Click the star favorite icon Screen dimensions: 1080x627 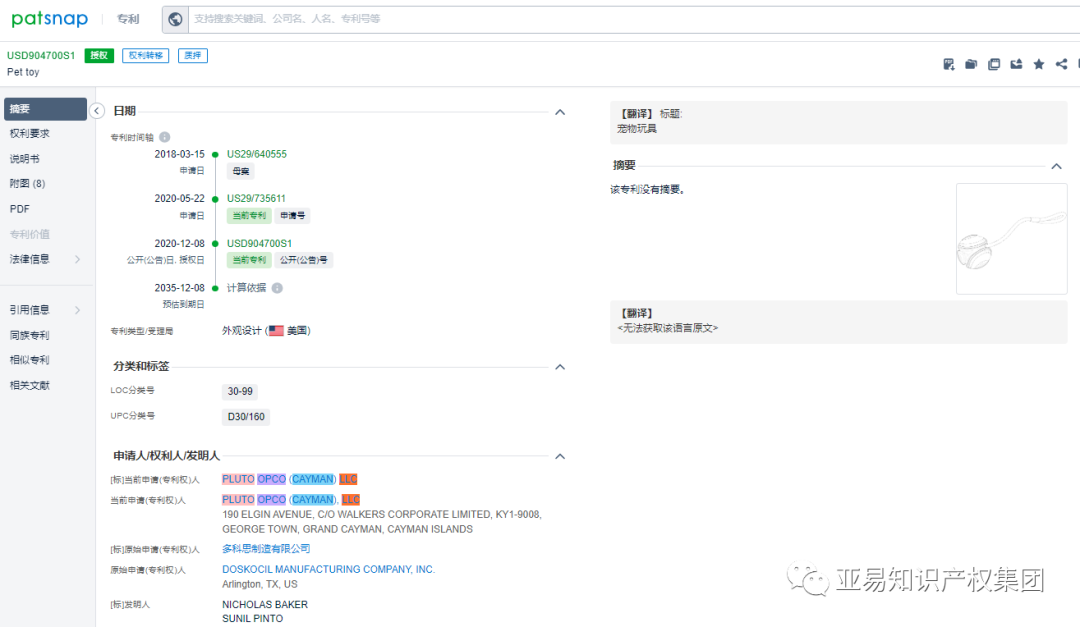(x=1039, y=64)
